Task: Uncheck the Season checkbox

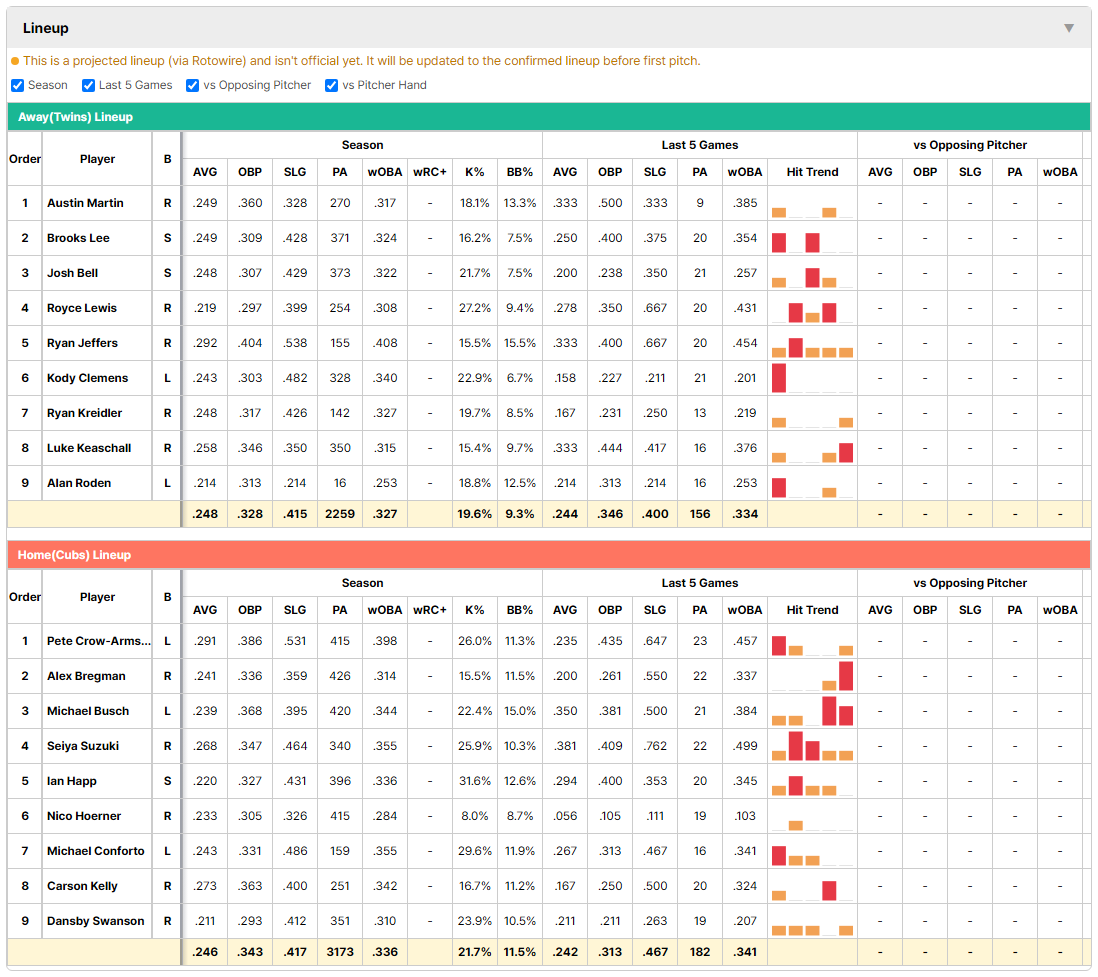Action: tap(18, 85)
